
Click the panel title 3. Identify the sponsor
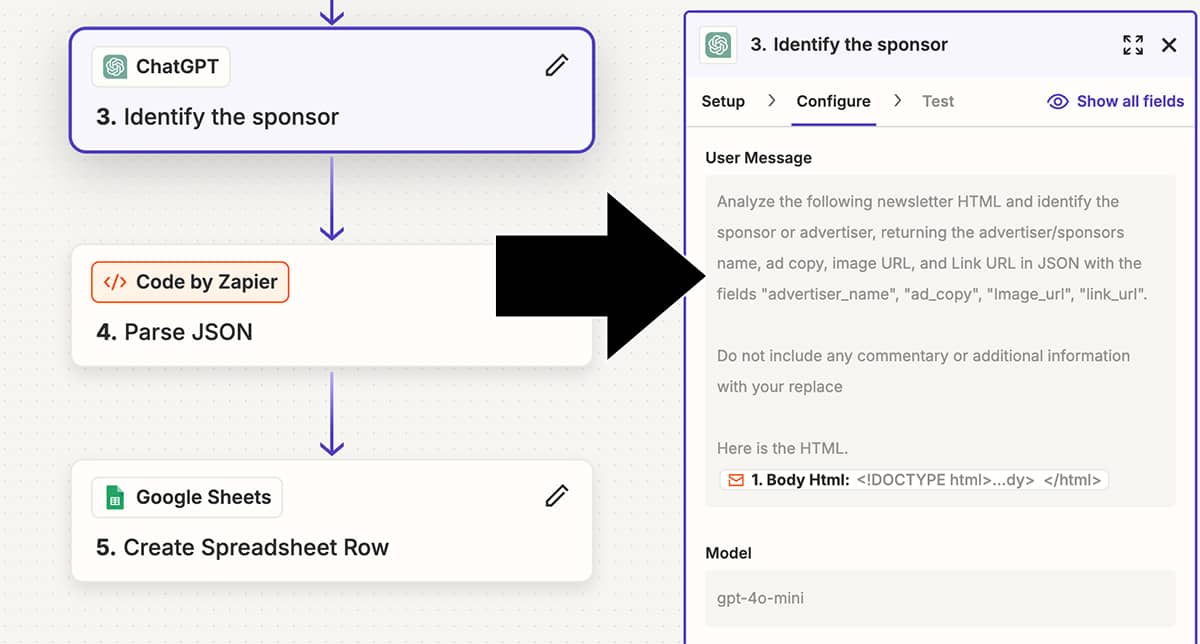click(x=848, y=45)
